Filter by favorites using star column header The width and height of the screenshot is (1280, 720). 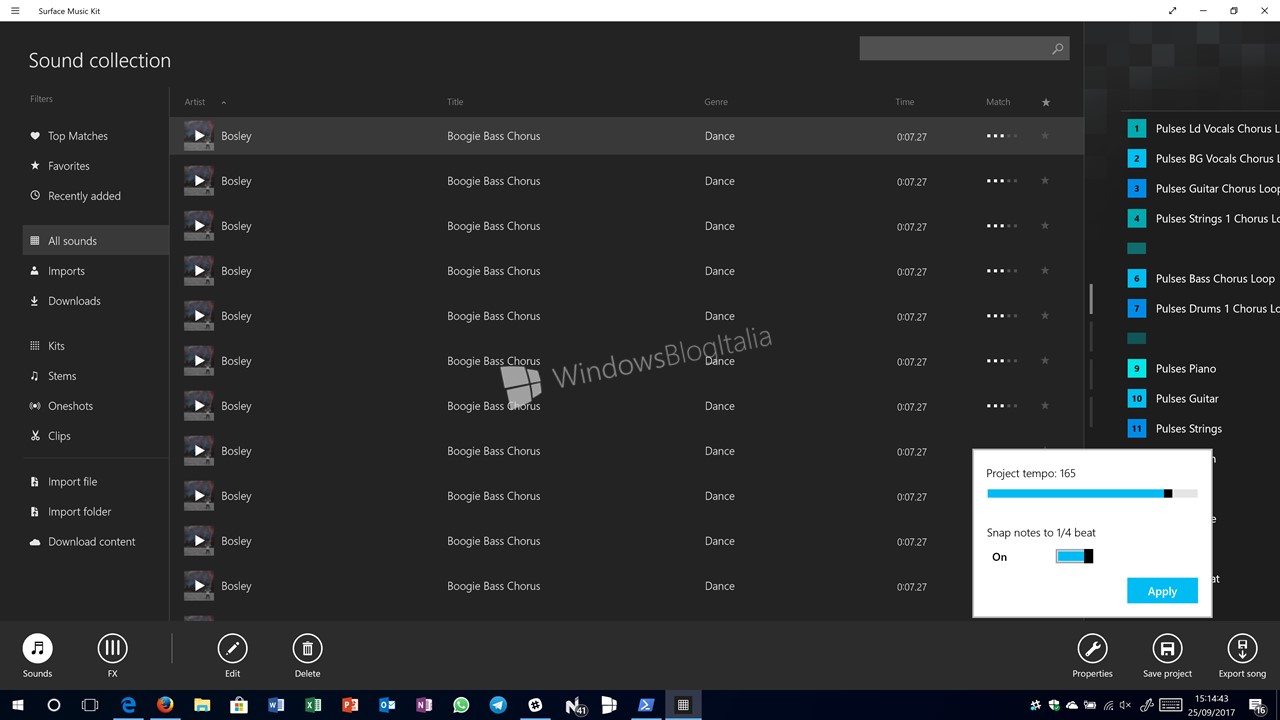click(x=1046, y=102)
